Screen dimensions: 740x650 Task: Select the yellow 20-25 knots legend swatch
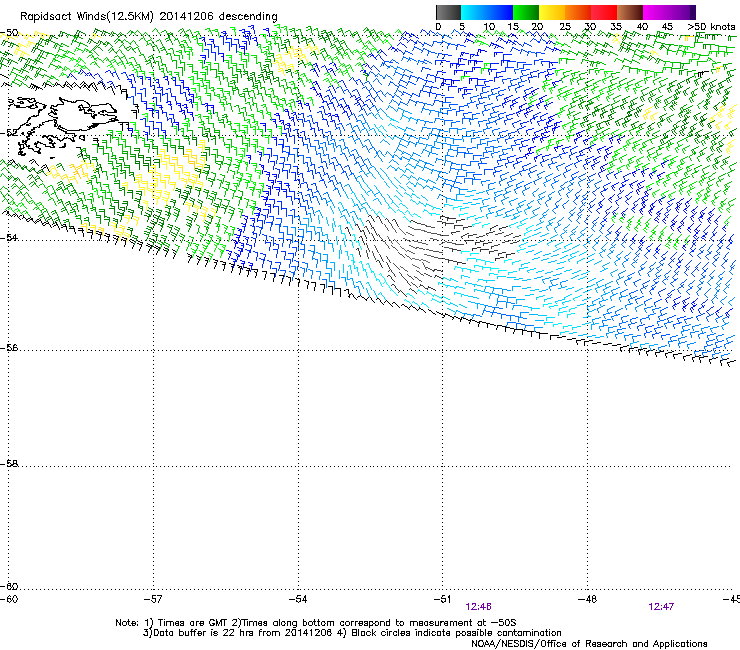552,12
